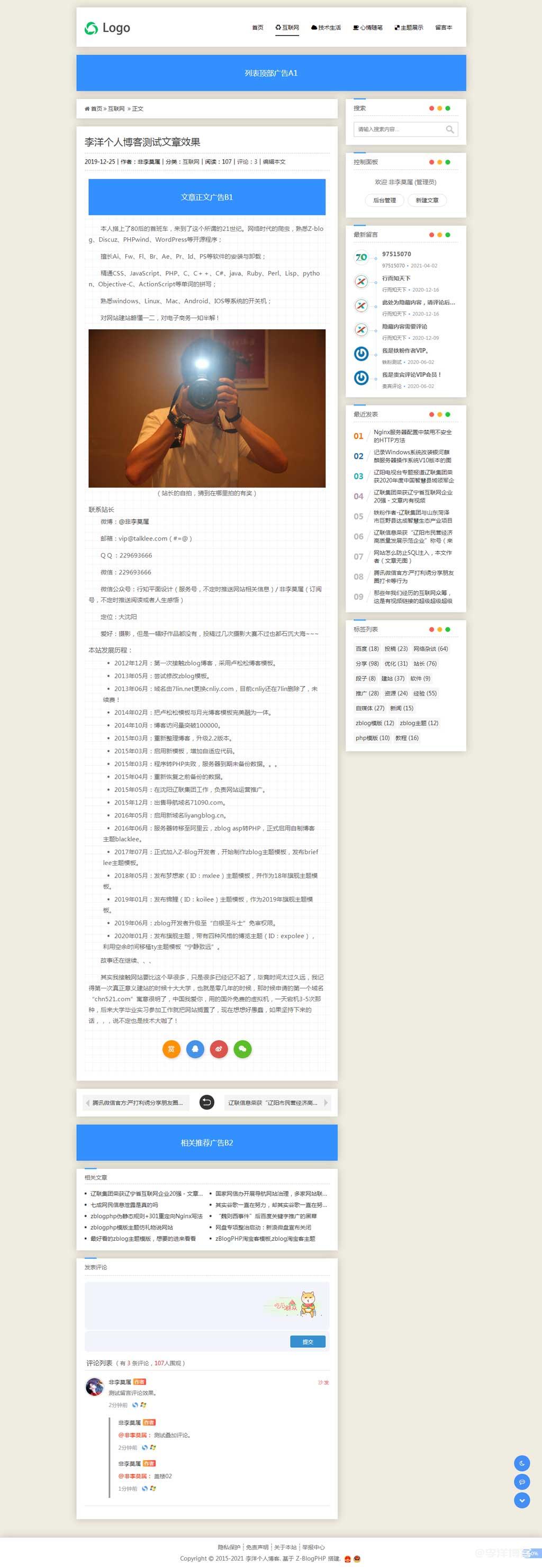
Task: Open the 主题展示 navigation menu
Action: pyautogui.click(x=409, y=28)
